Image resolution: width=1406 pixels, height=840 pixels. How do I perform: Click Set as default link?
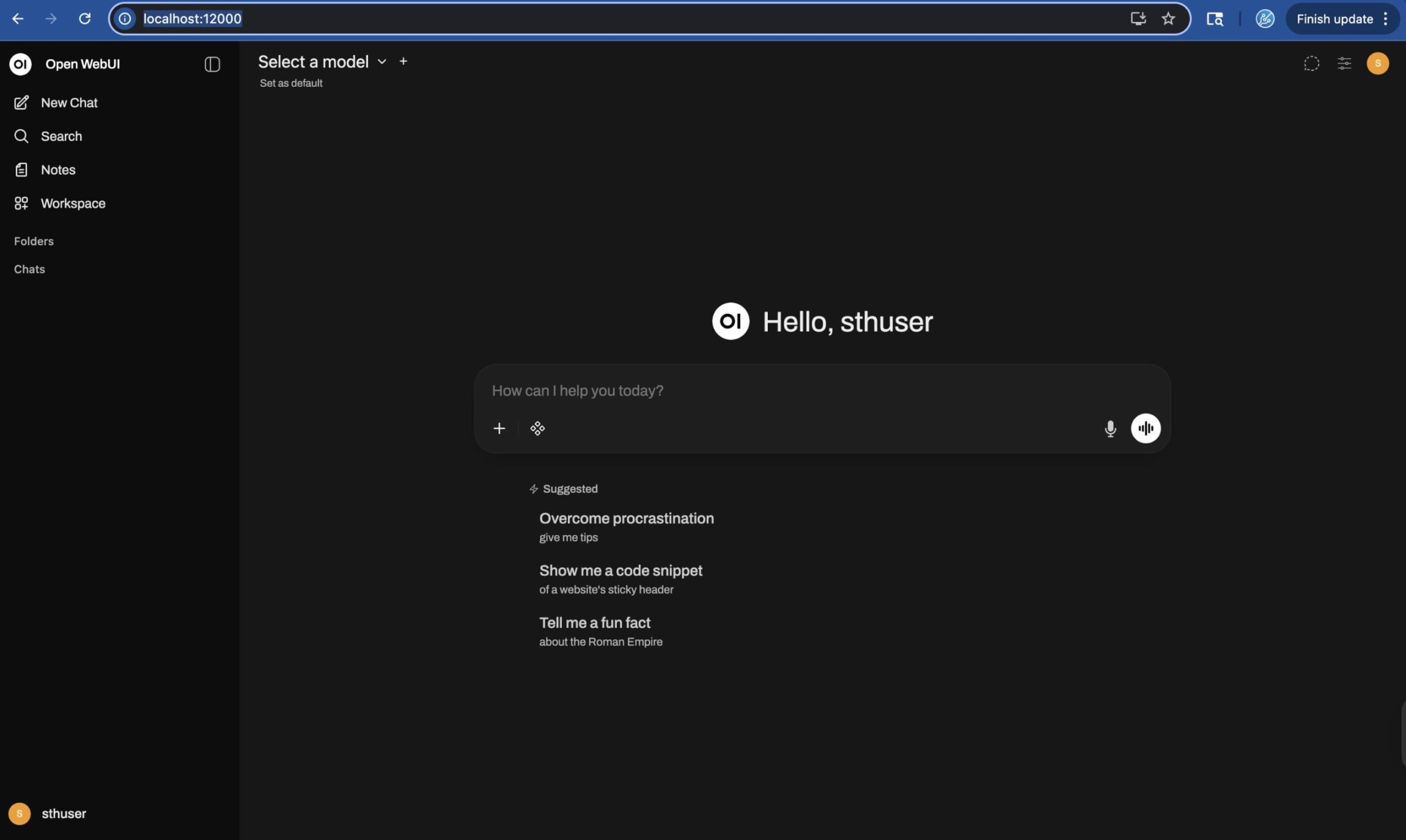pos(291,83)
